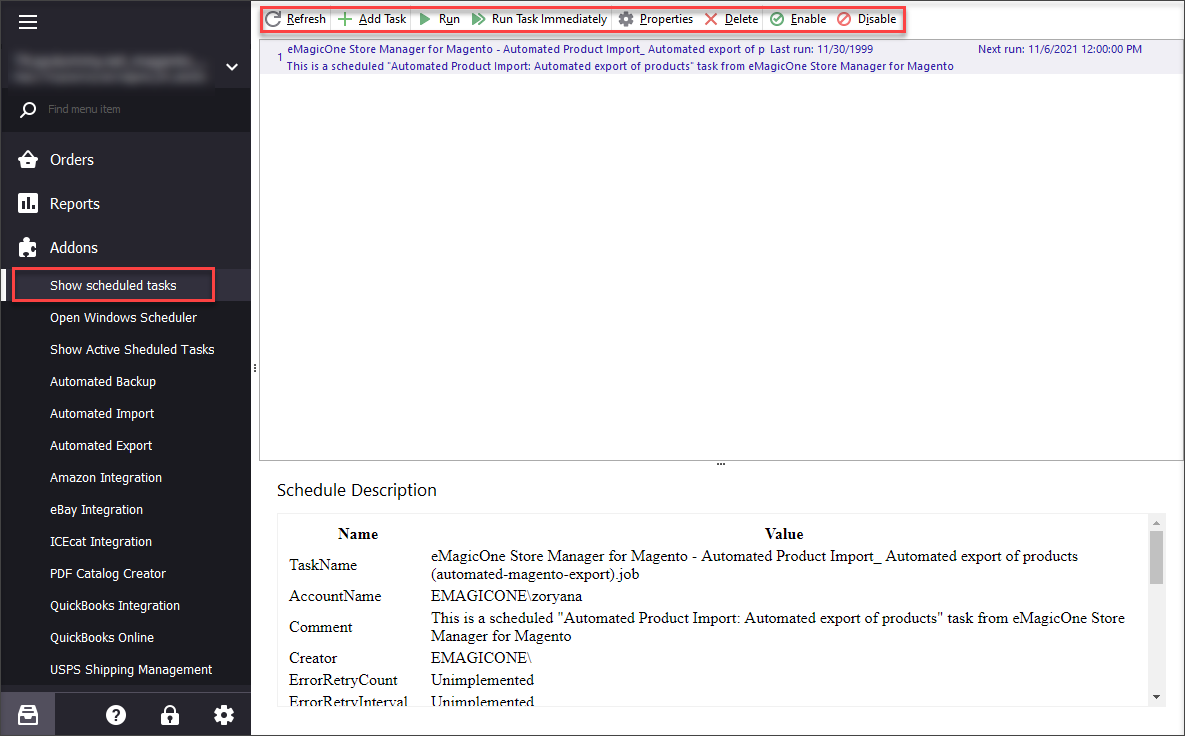Open Automated Import addon
The height and width of the screenshot is (736, 1185).
click(x=102, y=413)
